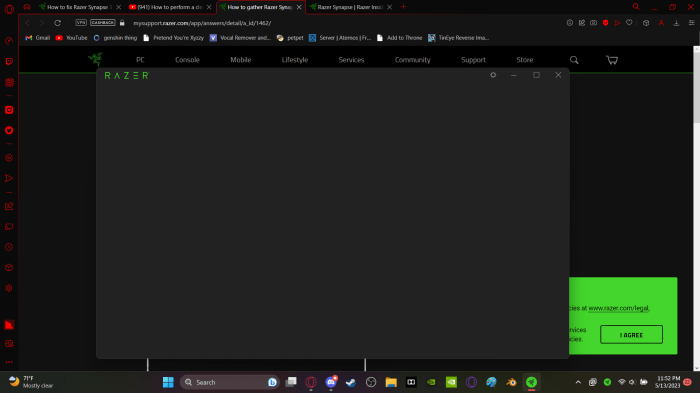Open the search icon on the Razer website
This screenshot has width=700, height=393.
coord(574,60)
